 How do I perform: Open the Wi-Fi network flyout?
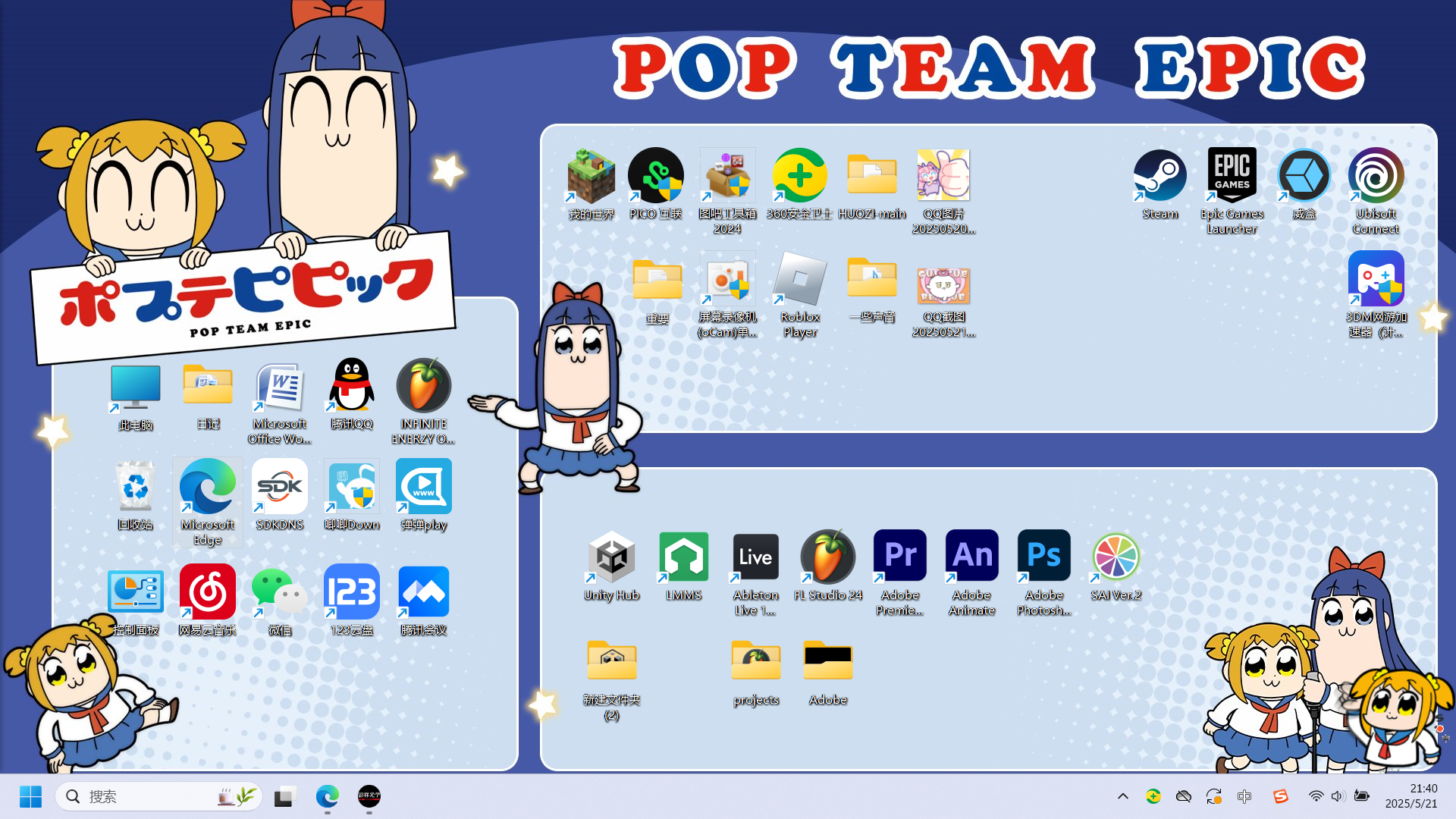tap(1316, 796)
